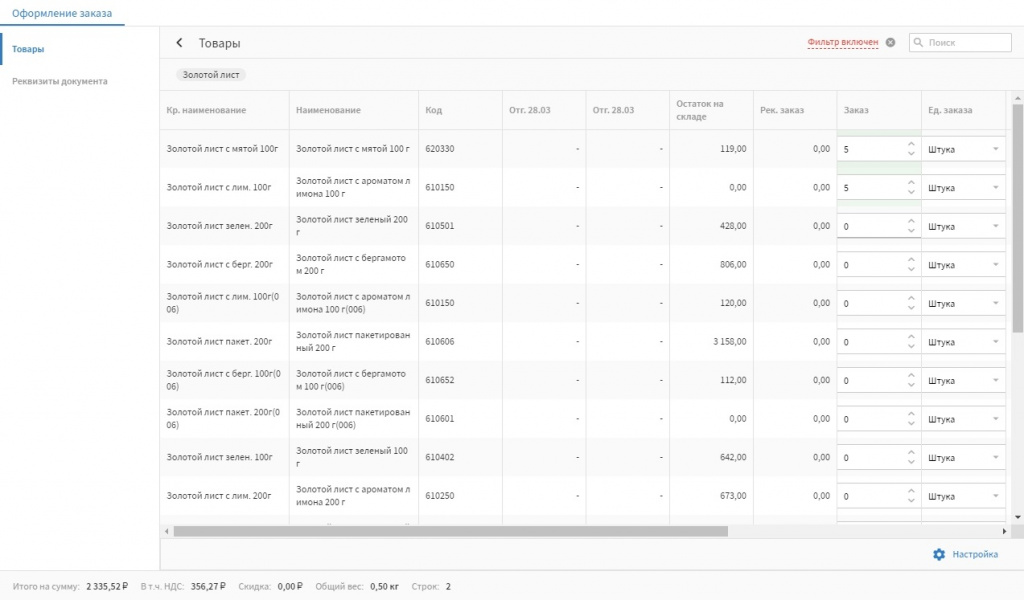The height and width of the screenshot is (600, 1024).
Task: Click the Общий вес value 0,50 кг
Action: pyautogui.click(x=385, y=586)
